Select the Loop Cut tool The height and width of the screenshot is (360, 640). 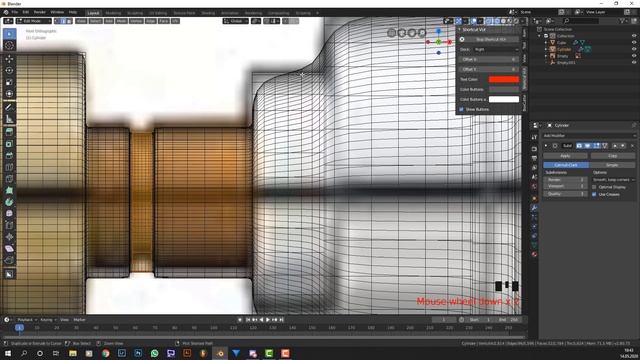pos(9,167)
